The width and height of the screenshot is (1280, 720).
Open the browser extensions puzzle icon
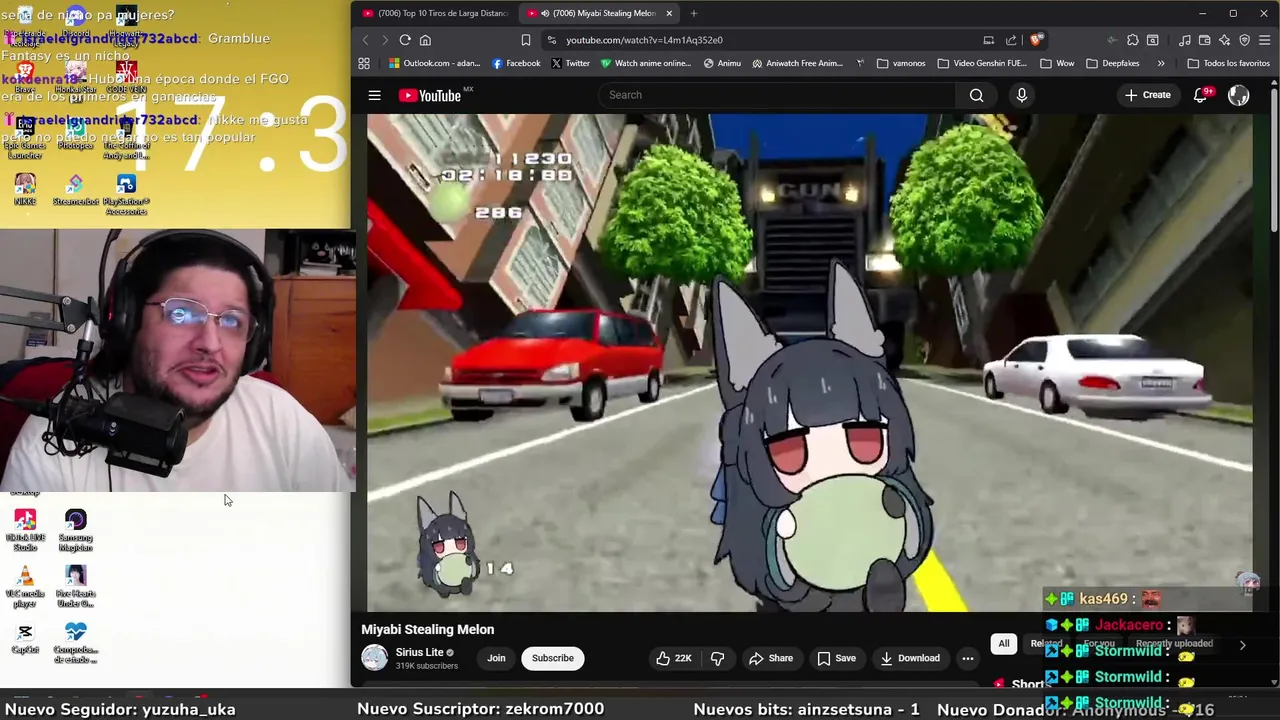pos(1132,40)
